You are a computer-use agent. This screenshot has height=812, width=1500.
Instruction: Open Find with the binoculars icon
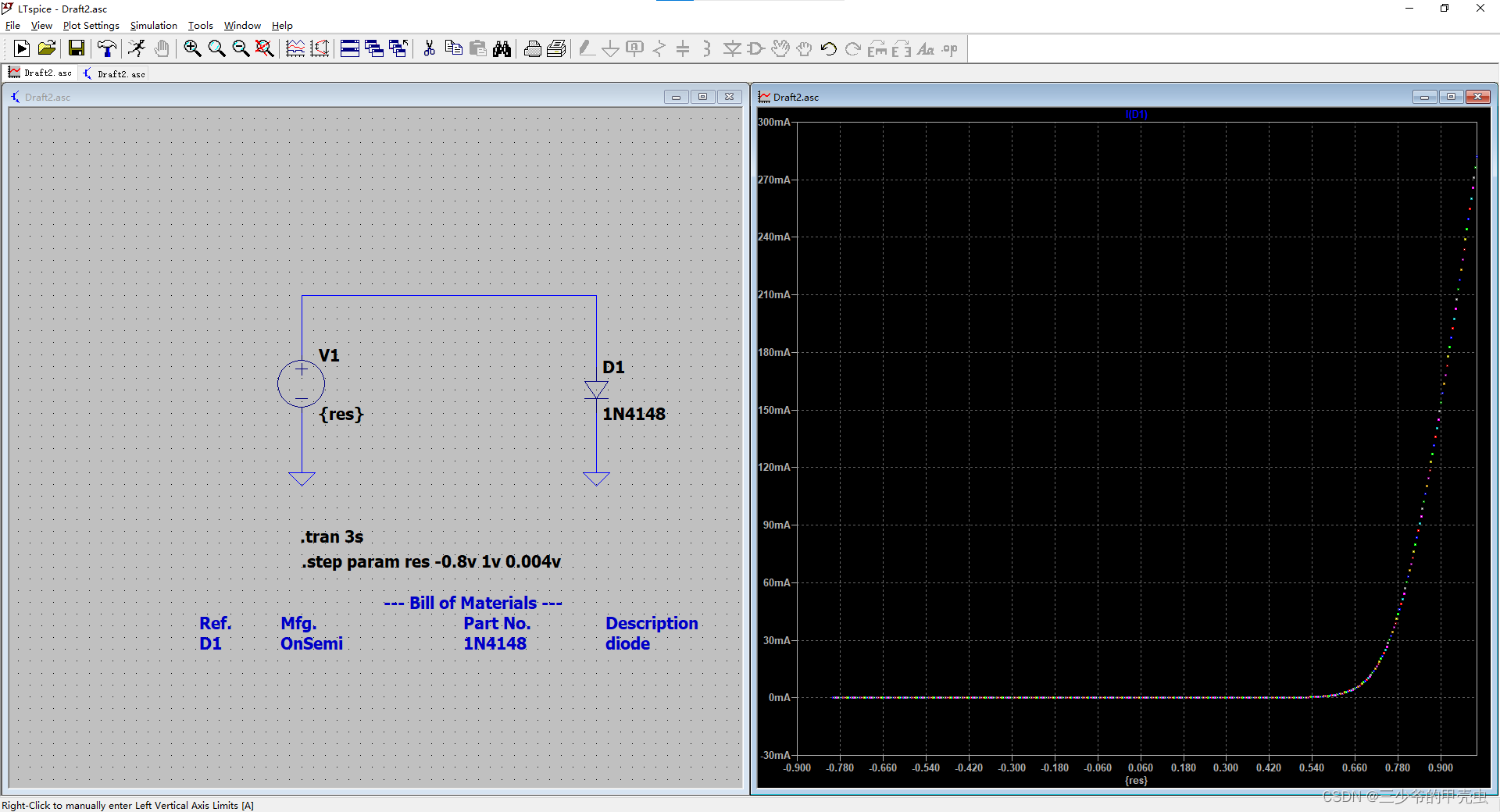[502, 48]
